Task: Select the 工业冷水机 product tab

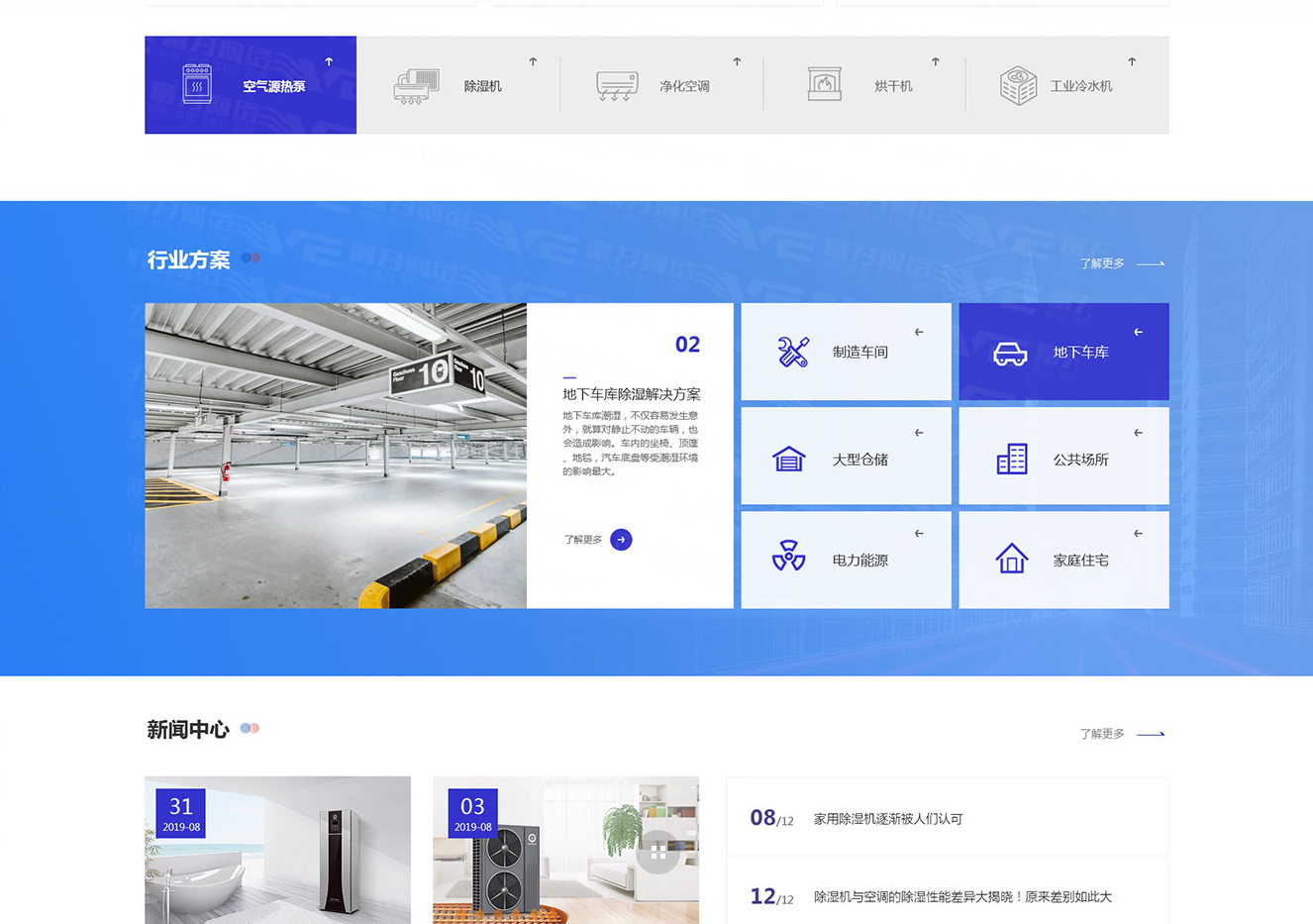Action: [x=1080, y=86]
